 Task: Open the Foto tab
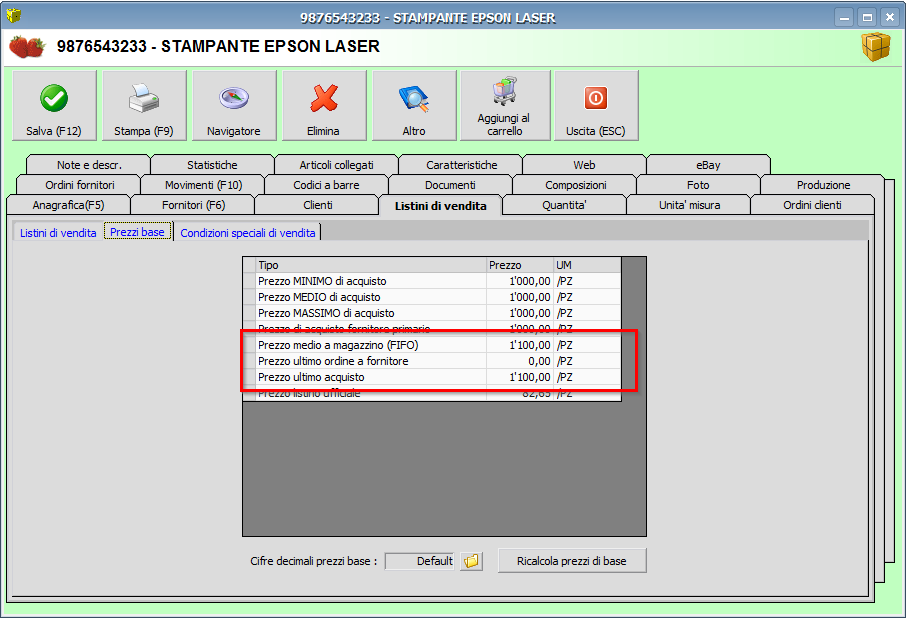coord(698,185)
